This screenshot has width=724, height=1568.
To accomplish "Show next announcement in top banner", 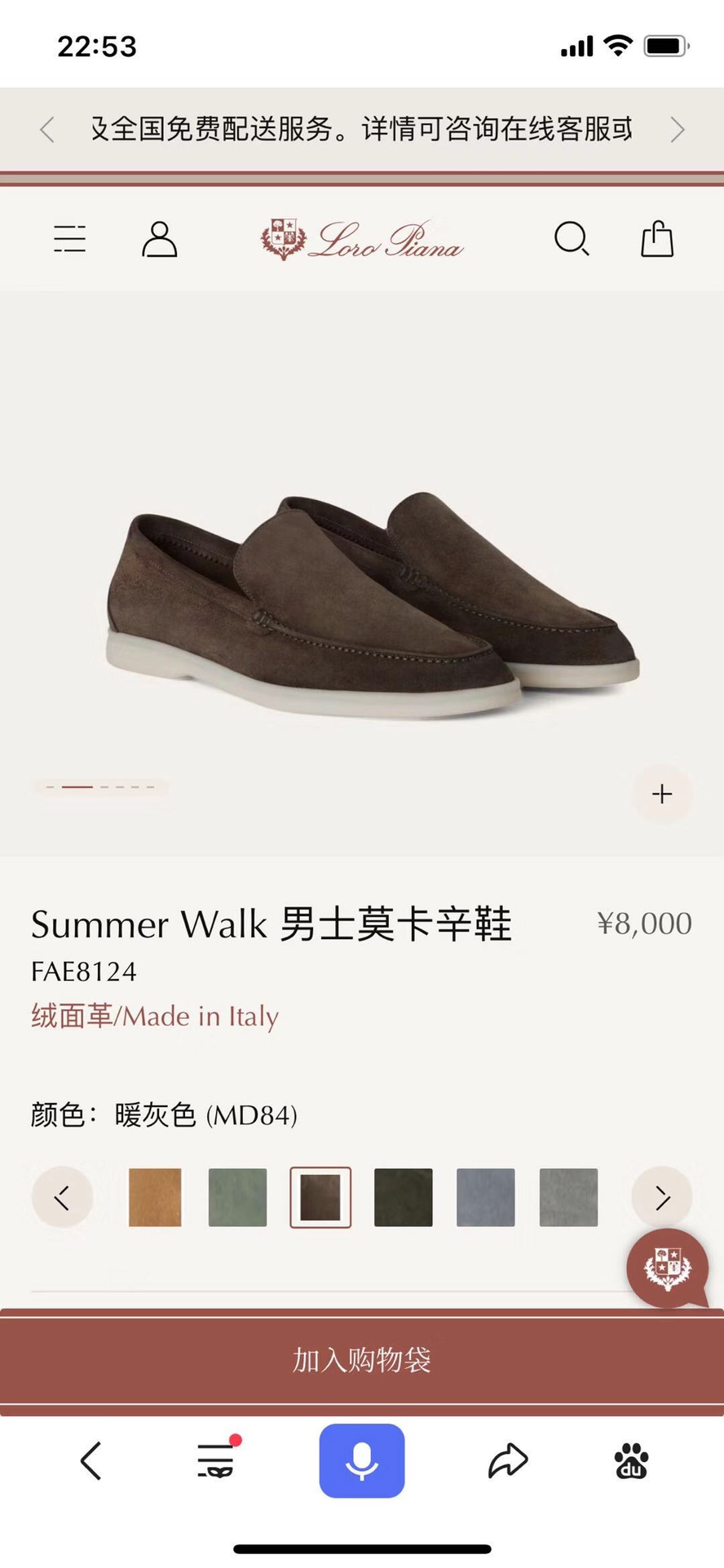I will tap(677, 129).
